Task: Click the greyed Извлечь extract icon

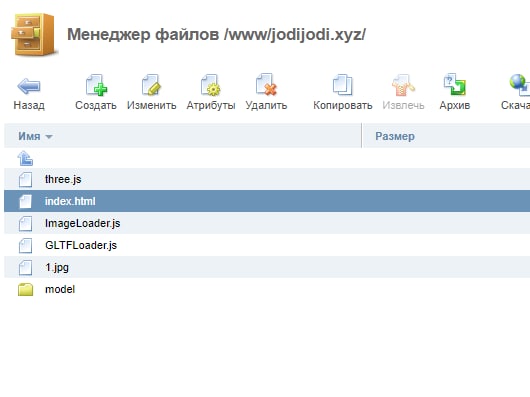Action: click(403, 85)
